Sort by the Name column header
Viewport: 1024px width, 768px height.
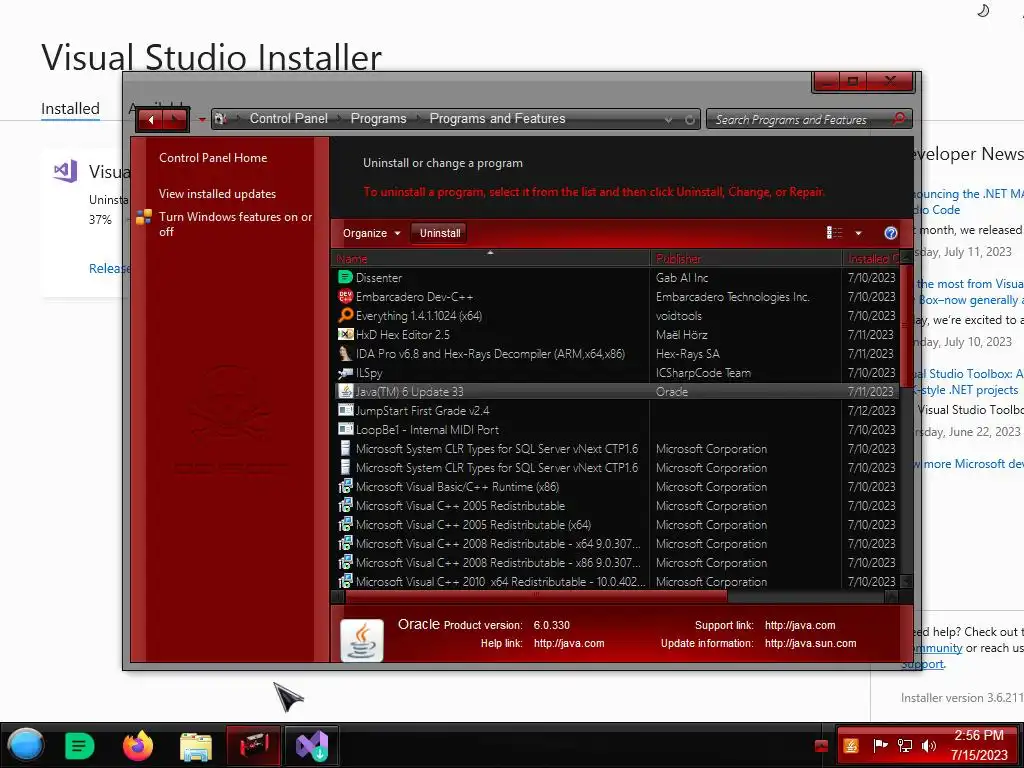pos(490,259)
